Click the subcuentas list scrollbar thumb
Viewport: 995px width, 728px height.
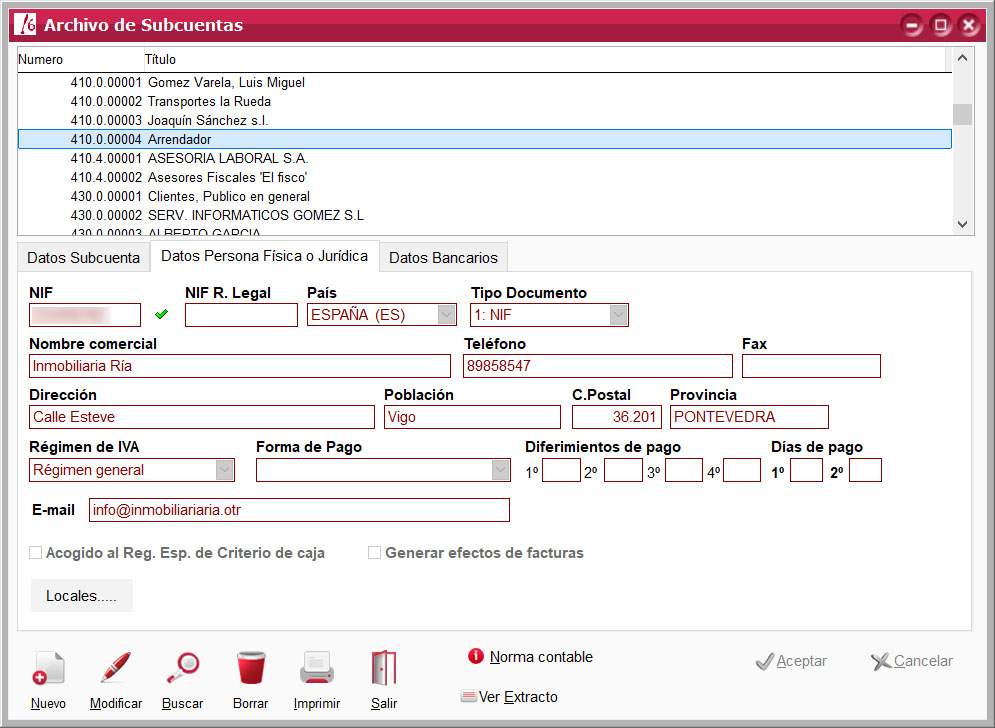962,114
